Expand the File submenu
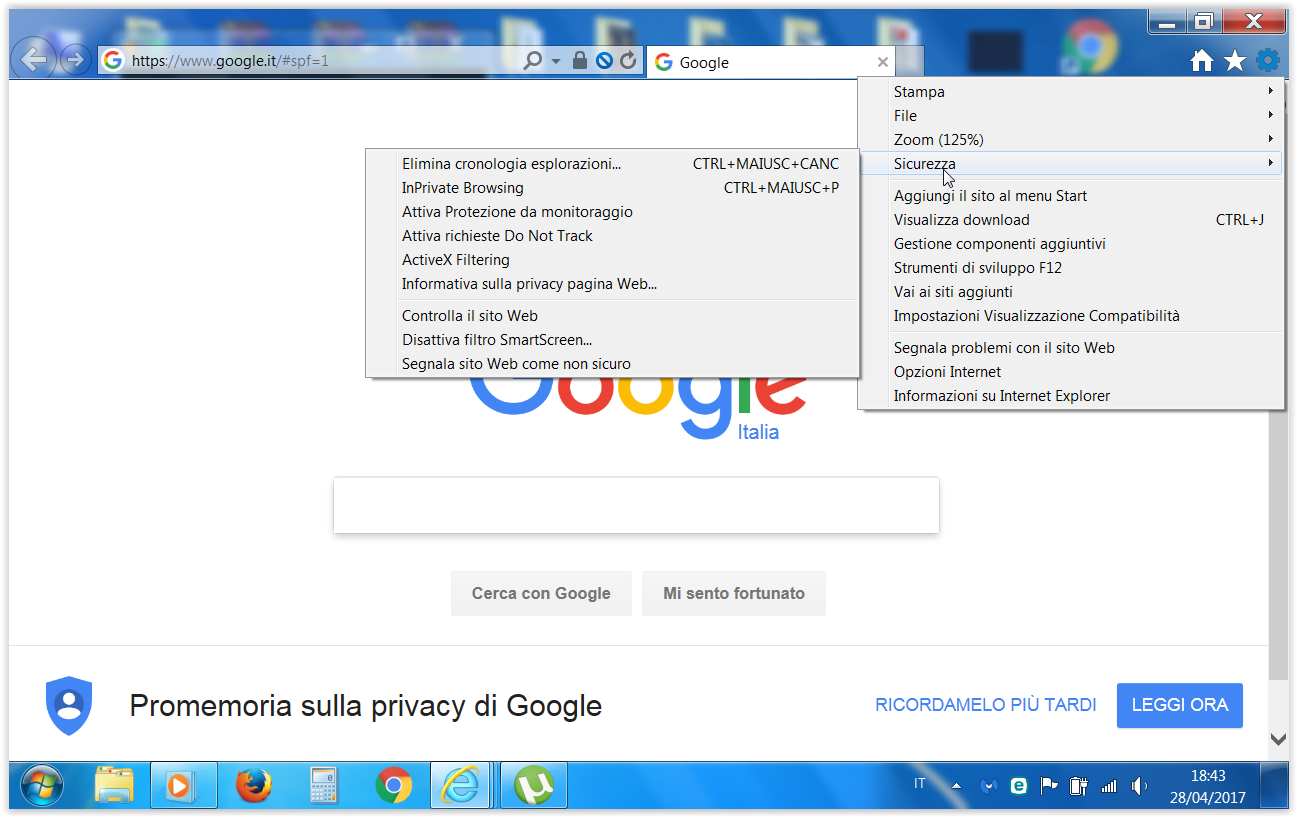1297x817 pixels. (1071, 115)
